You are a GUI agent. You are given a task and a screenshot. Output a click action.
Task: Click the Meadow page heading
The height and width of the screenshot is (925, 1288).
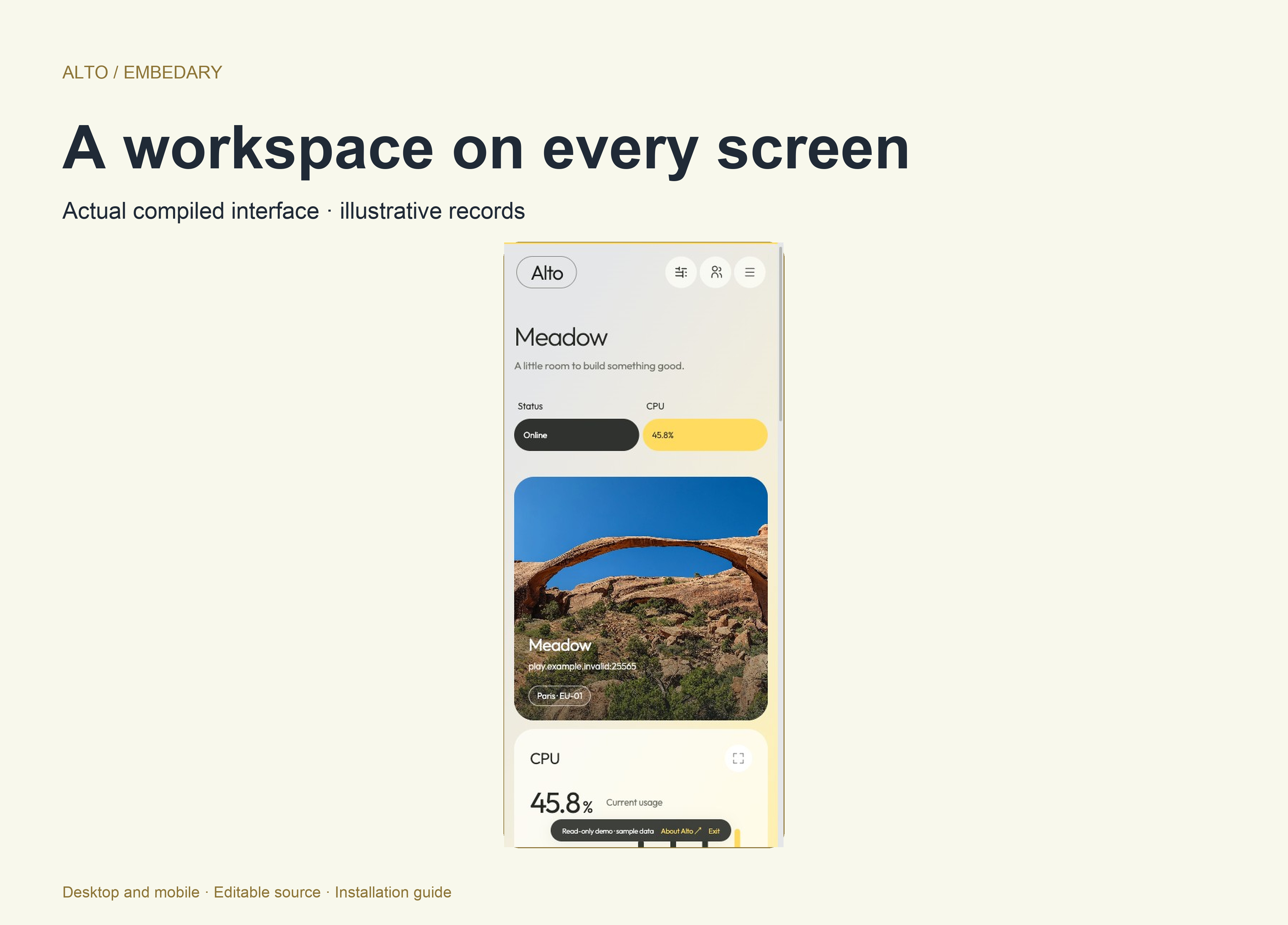(x=561, y=337)
